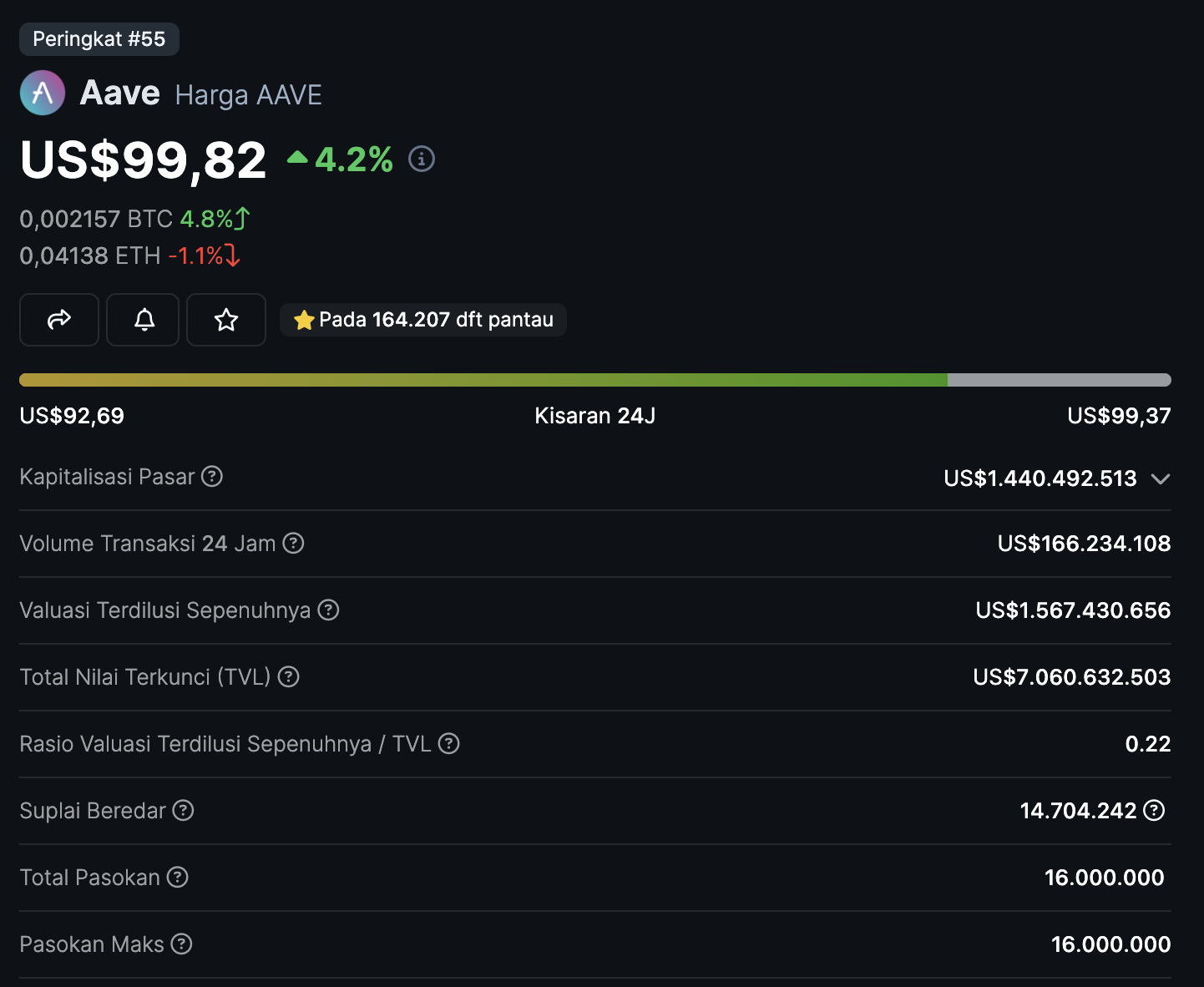The width and height of the screenshot is (1204, 987).
Task: Click volume value US$166.234.108
Action: pos(1084,544)
